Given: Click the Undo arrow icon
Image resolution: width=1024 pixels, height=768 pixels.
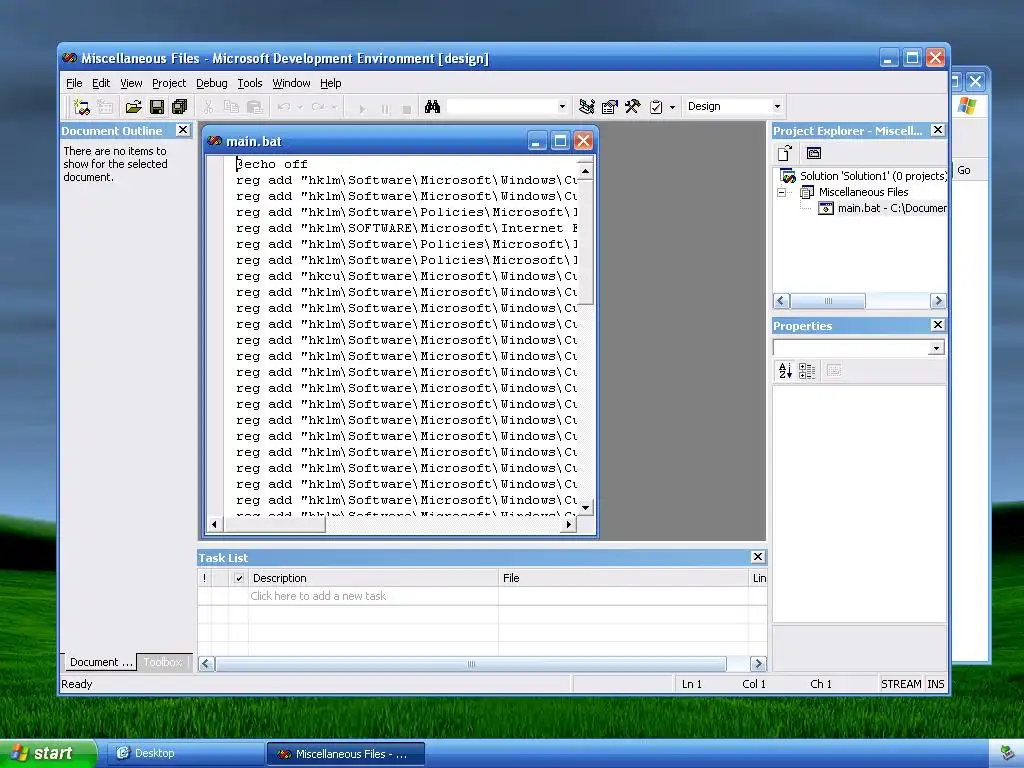Looking at the screenshot, I should tap(284, 107).
